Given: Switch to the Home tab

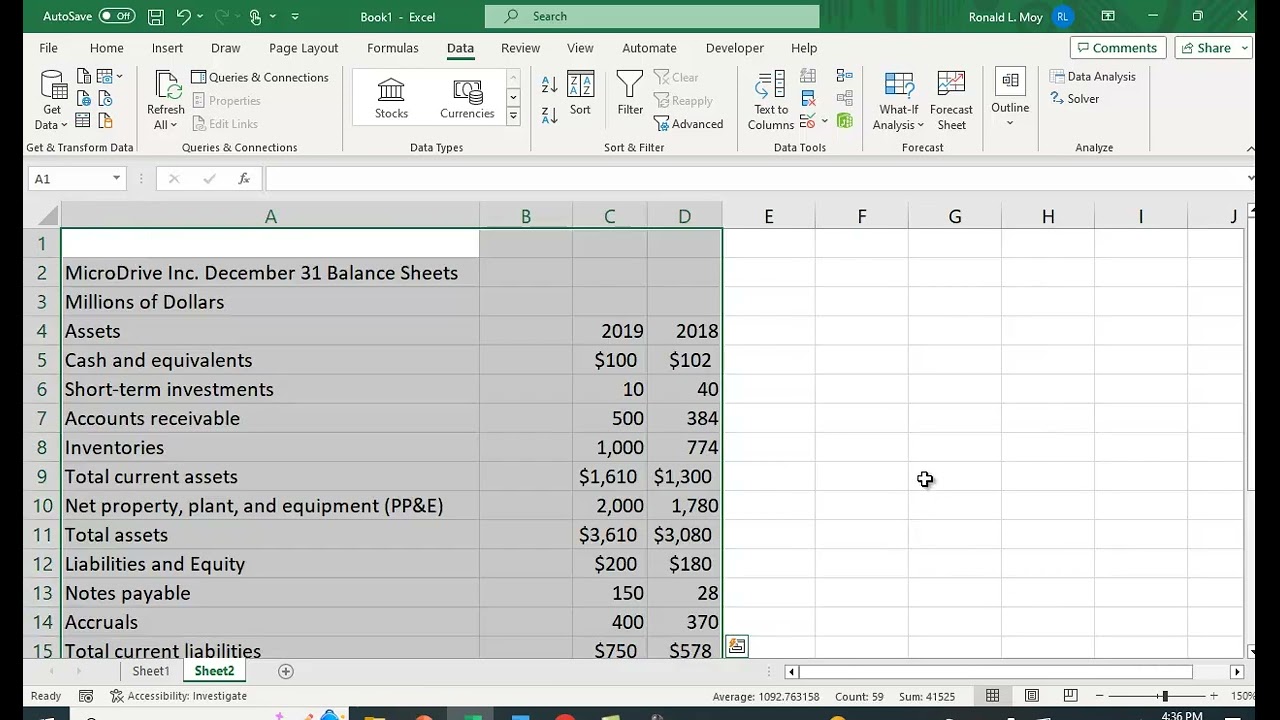Looking at the screenshot, I should [106, 48].
